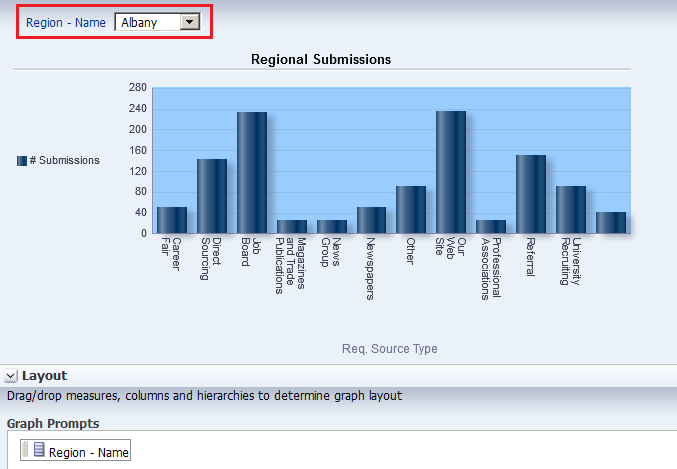Click the Newspapers bar
677x469 pixels.
point(371,220)
